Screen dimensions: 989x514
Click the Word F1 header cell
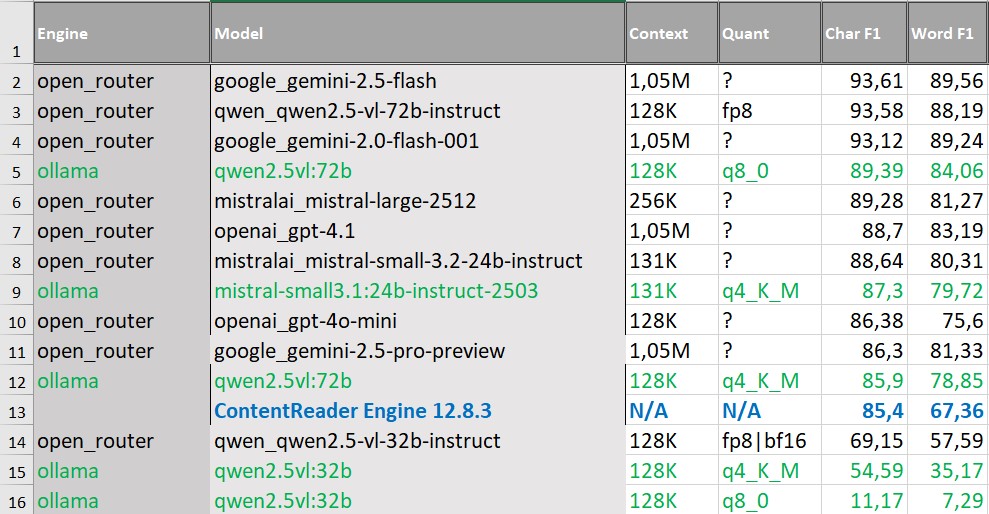point(947,34)
